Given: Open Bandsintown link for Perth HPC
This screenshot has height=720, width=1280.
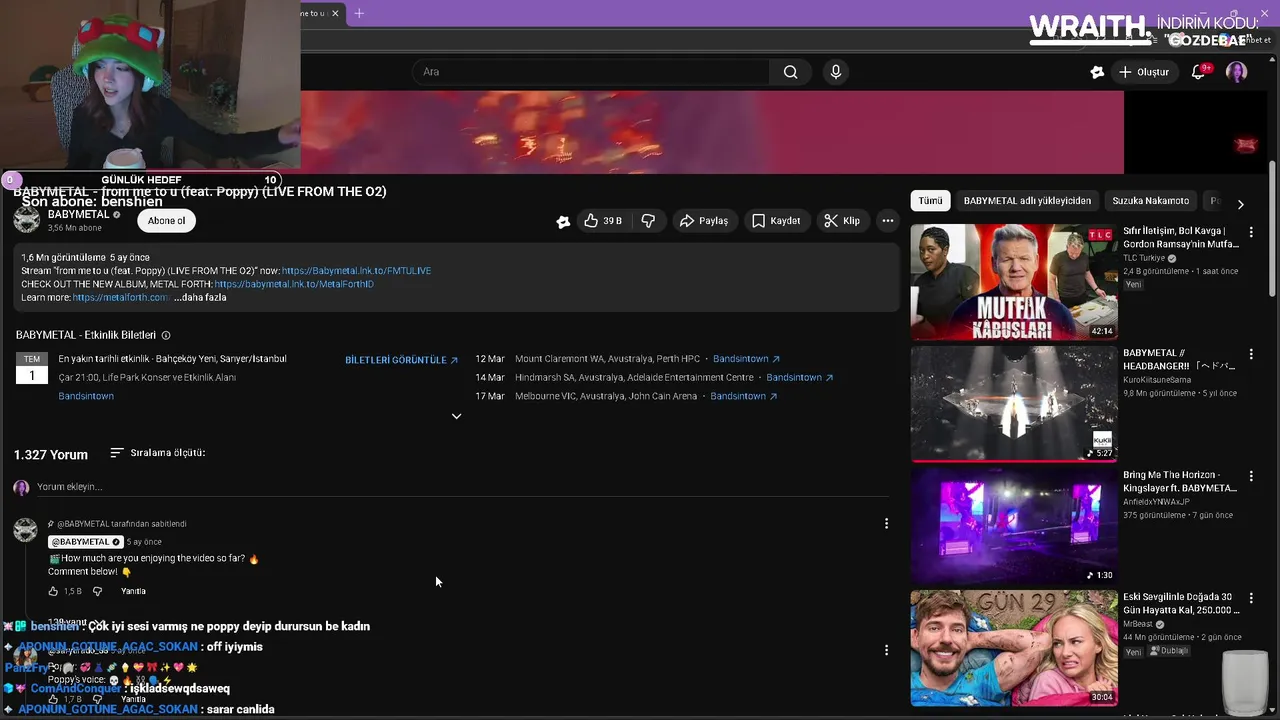Looking at the screenshot, I should pos(746,359).
